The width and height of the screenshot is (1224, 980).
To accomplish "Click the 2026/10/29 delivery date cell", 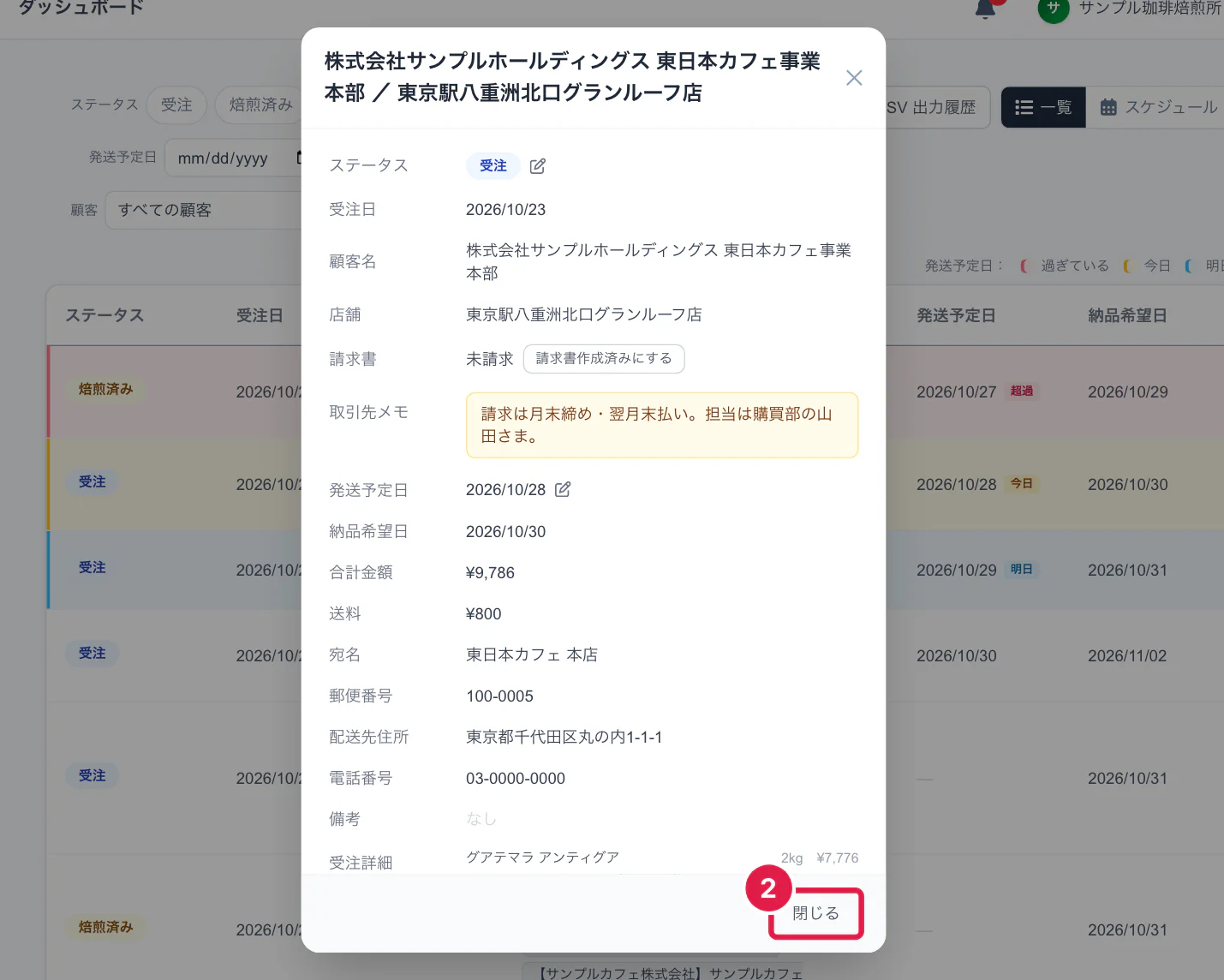I will (x=1127, y=392).
